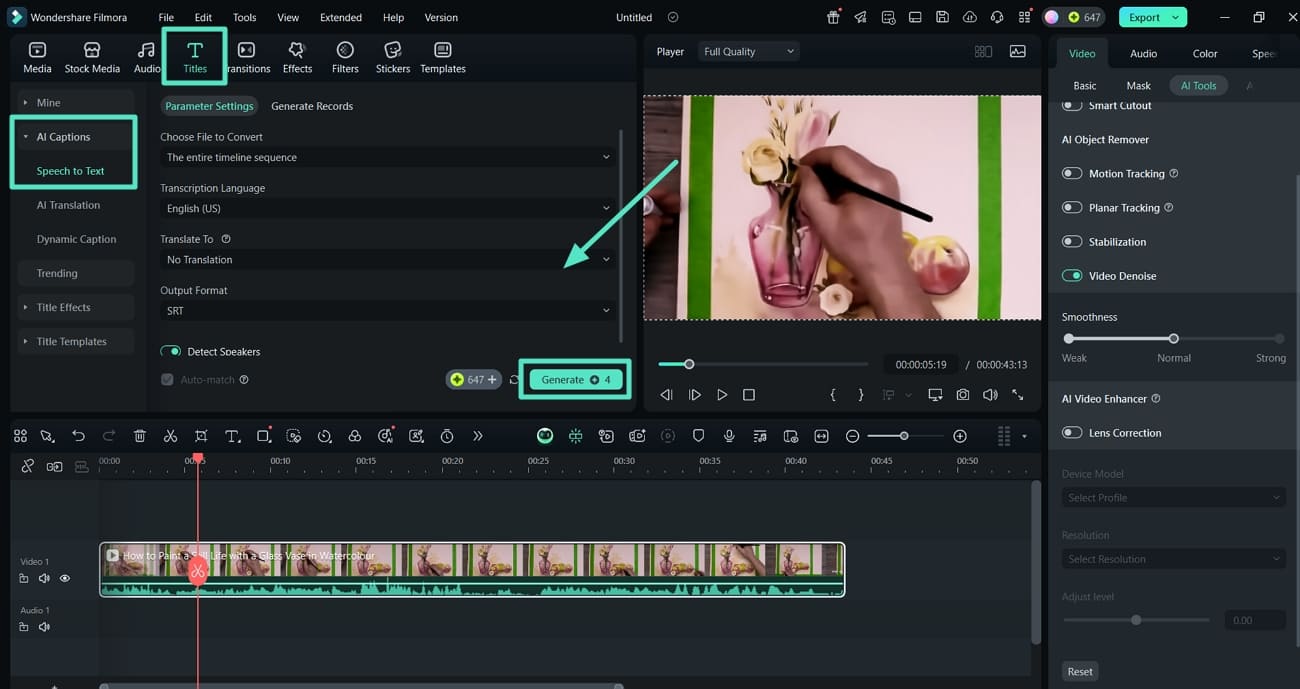
Task: Toggle the Detect Speakers switch
Action: click(171, 351)
